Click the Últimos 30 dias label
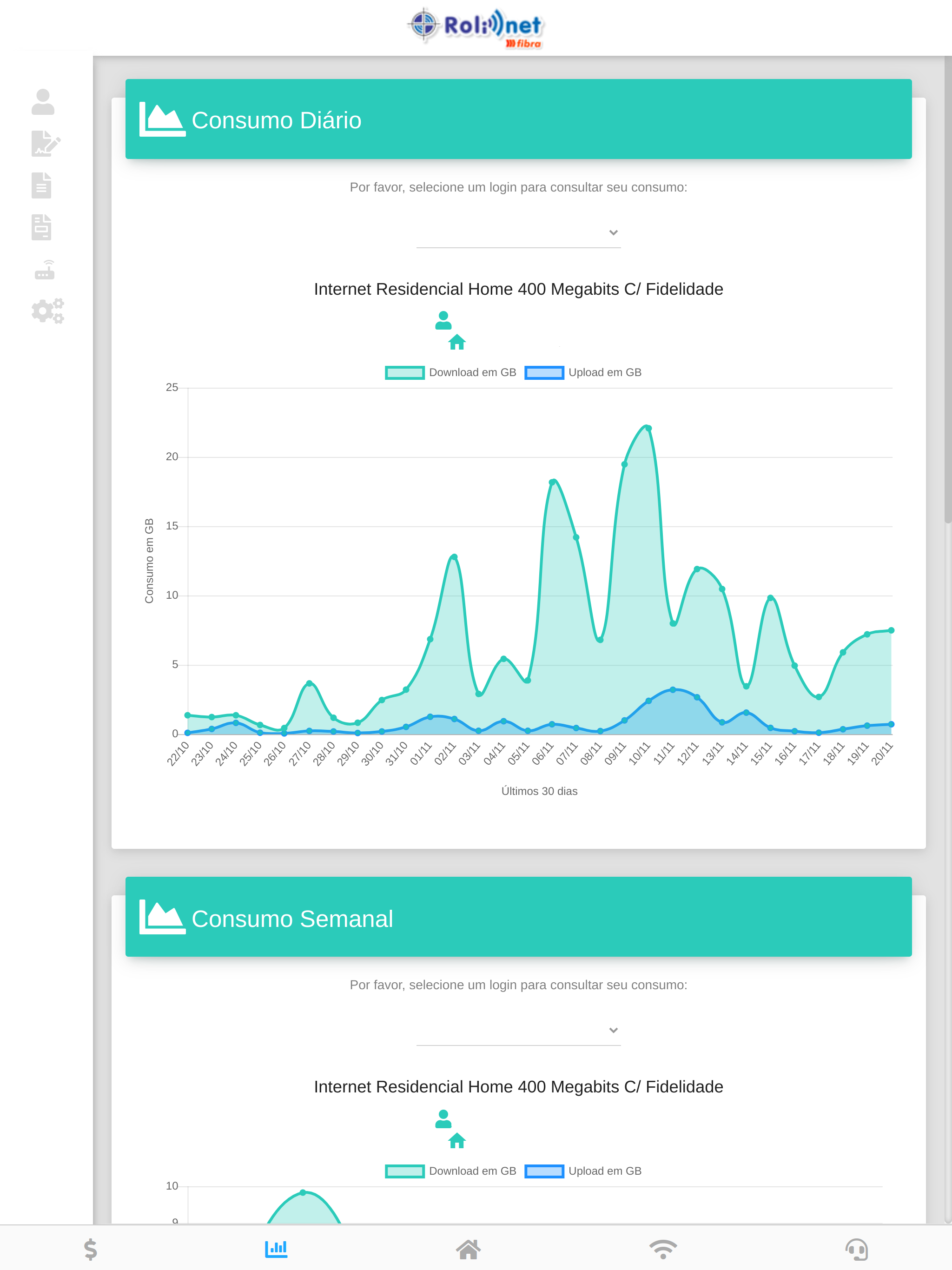The width and height of the screenshot is (952, 1270). 539,791
